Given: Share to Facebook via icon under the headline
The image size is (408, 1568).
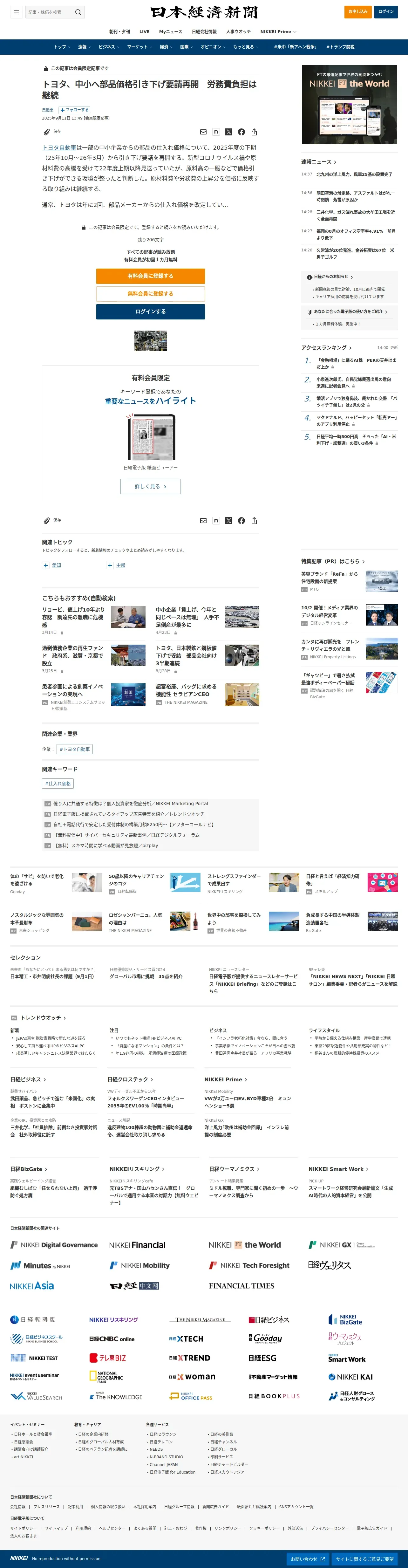Looking at the screenshot, I should click(241, 132).
